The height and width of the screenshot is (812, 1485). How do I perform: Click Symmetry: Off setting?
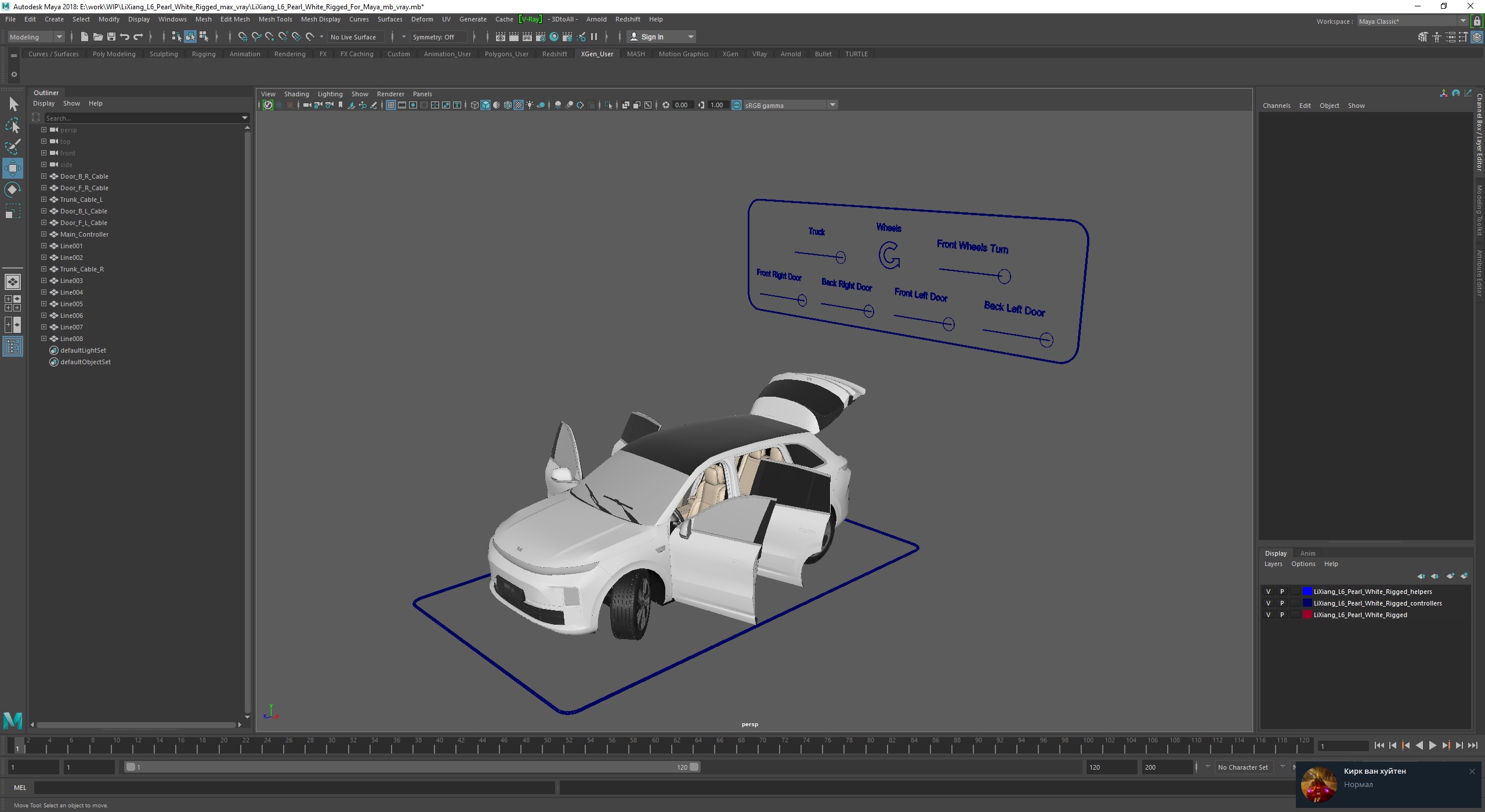coord(438,37)
